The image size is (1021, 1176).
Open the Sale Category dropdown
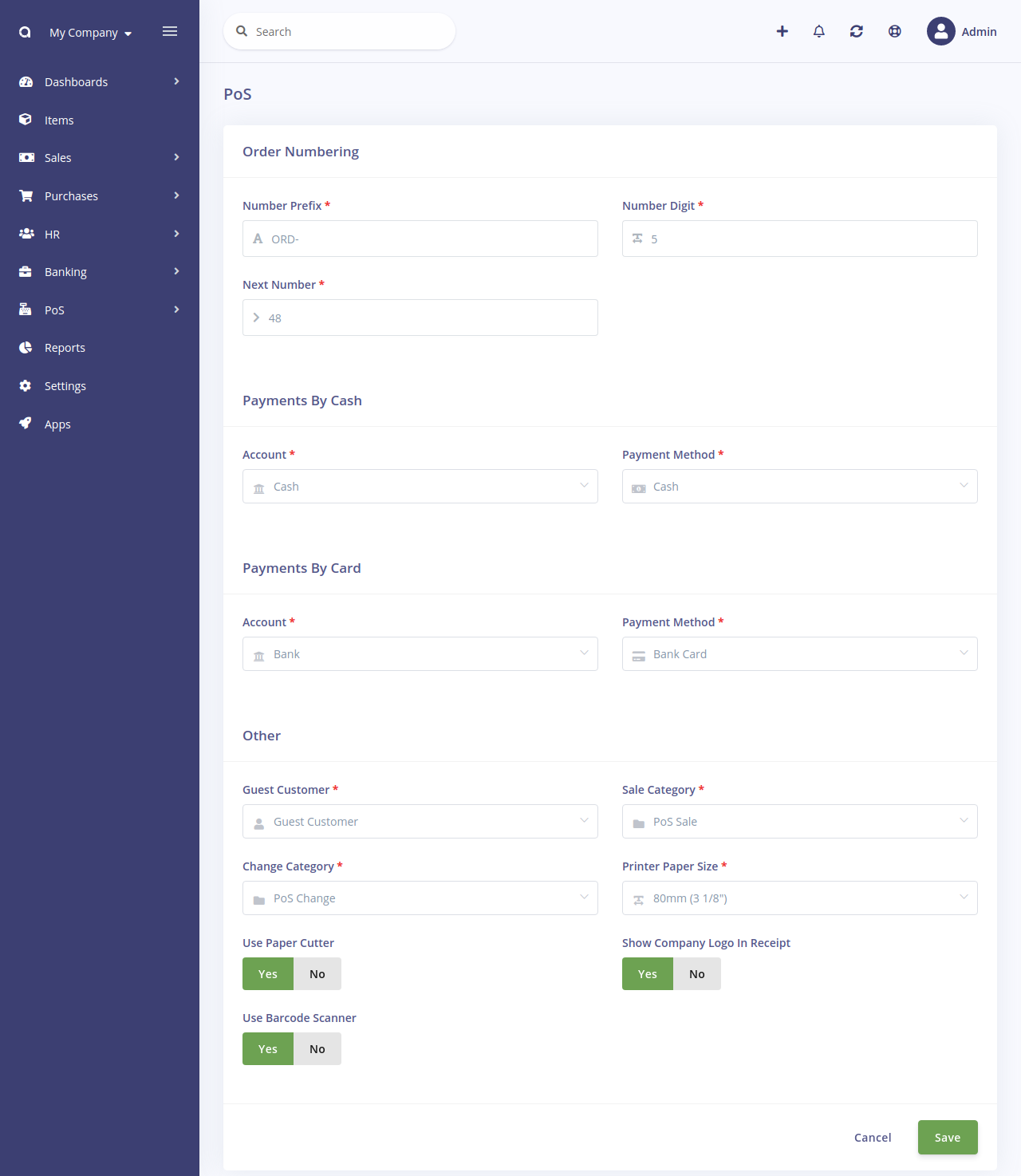(x=800, y=821)
